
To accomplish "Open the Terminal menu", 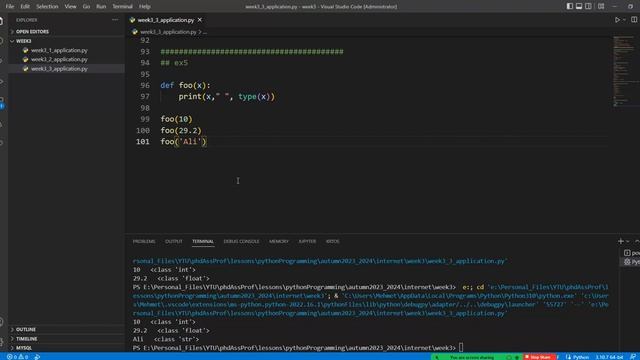I will (122, 7).
